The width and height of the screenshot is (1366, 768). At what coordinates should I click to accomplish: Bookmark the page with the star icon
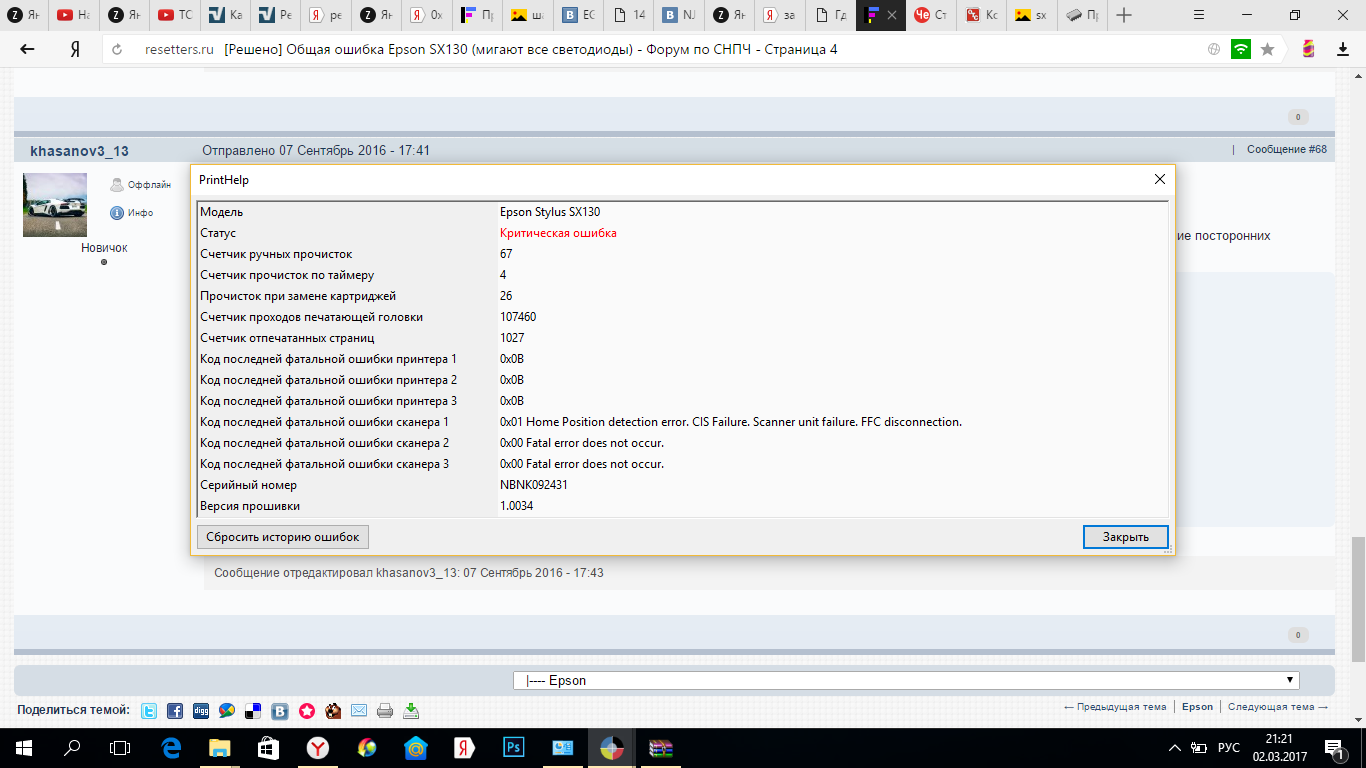pyautogui.click(x=1268, y=49)
